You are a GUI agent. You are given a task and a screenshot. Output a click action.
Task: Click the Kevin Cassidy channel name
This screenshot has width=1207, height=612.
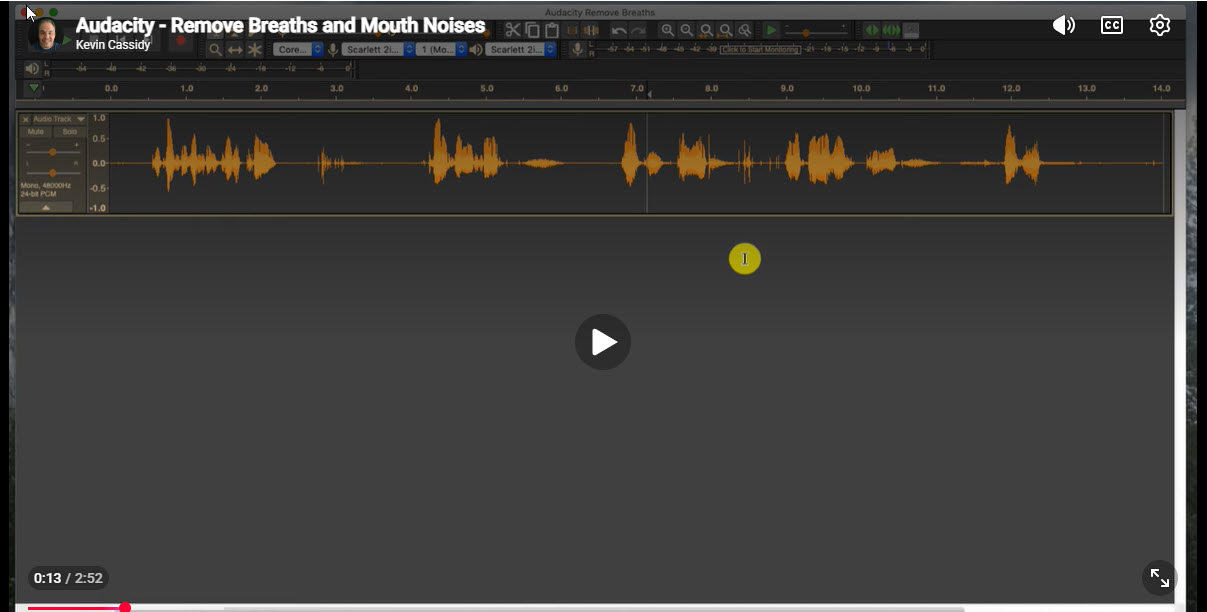(x=113, y=45)
